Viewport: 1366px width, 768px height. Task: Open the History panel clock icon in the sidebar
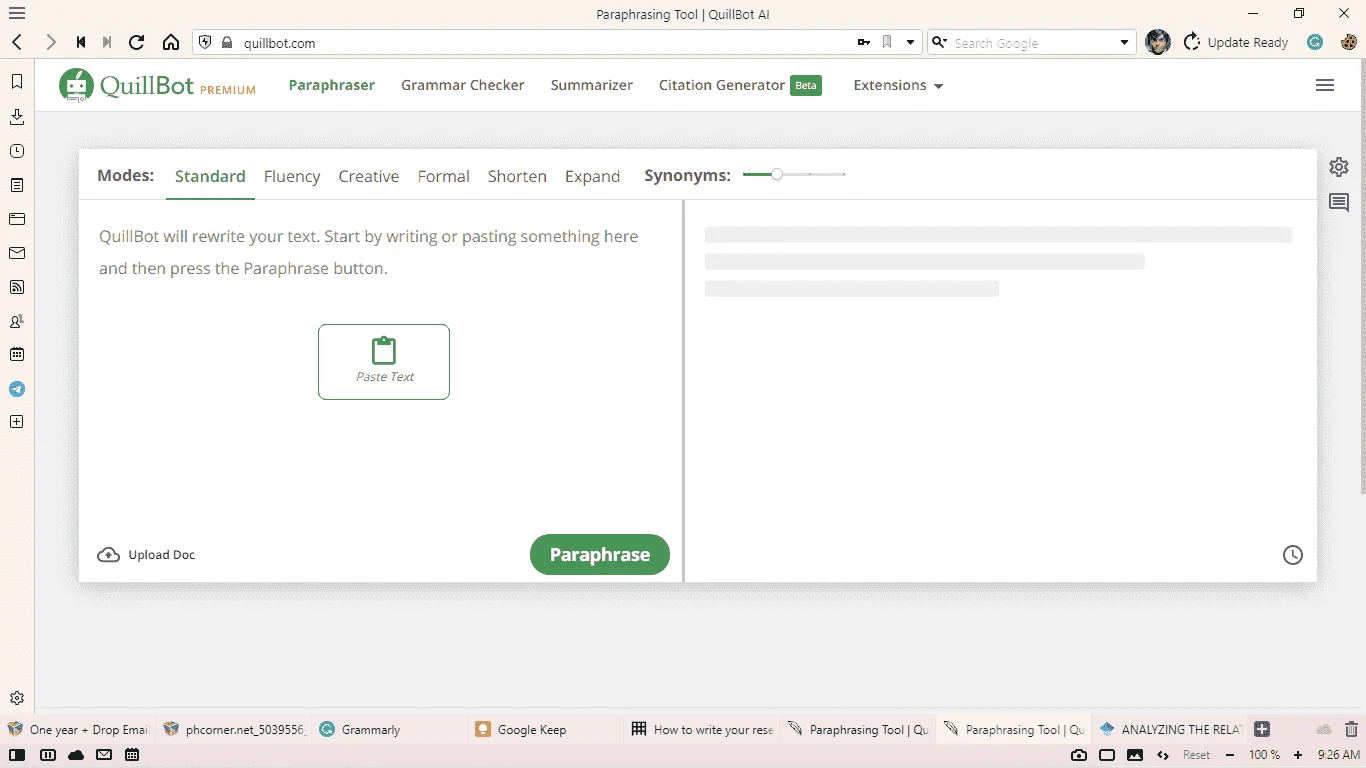(x=17, y=151)
